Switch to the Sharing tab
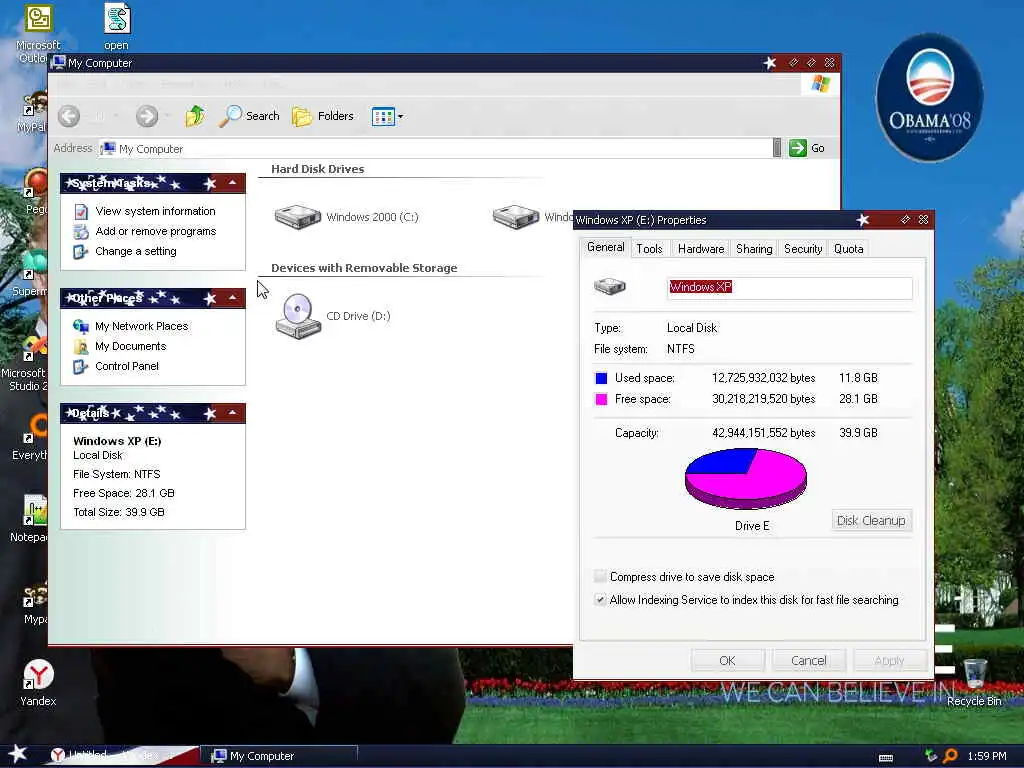This screenshot has width=1024, height=768. [754, 249]
